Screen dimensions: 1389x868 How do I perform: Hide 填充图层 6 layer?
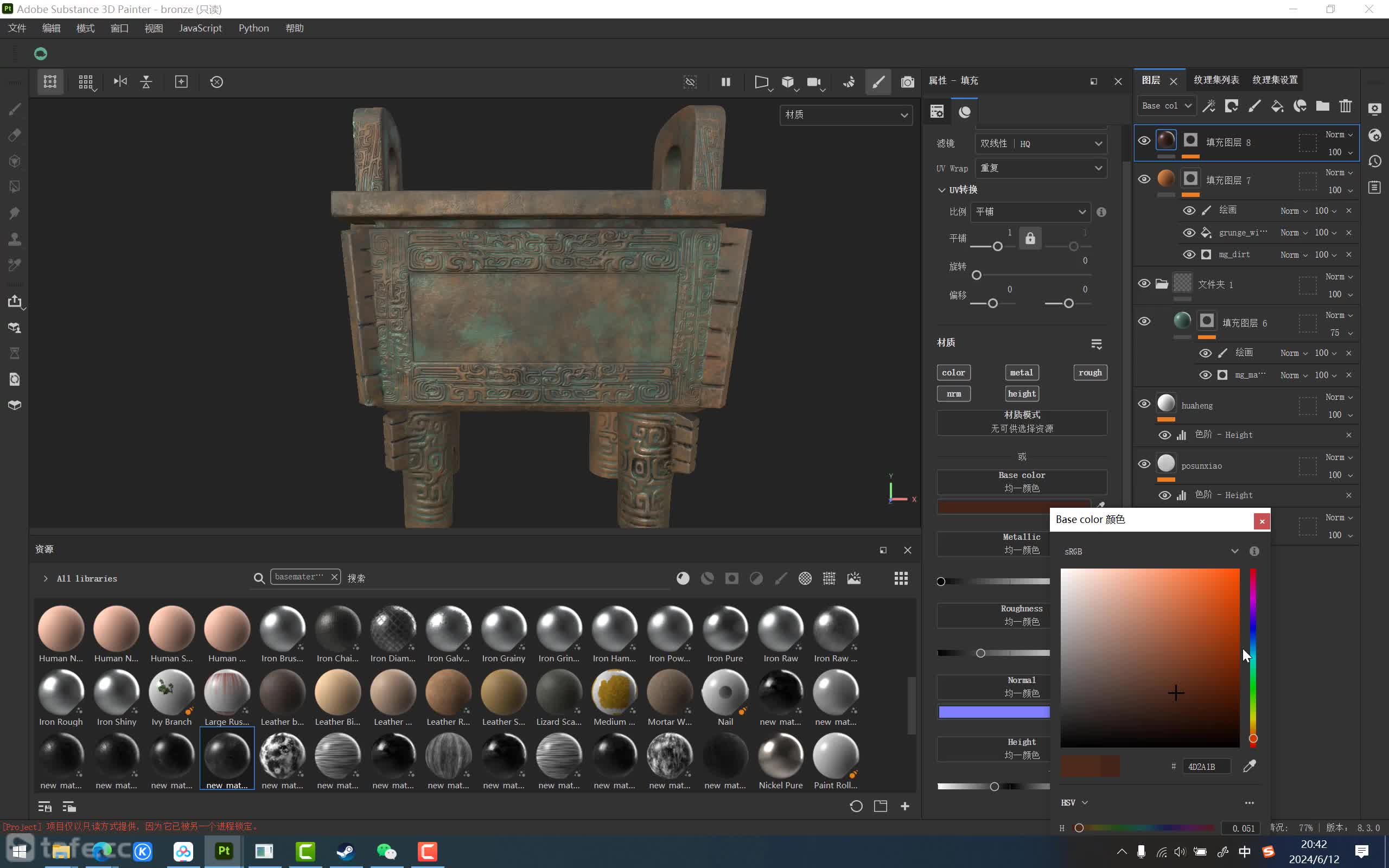(1144, 322)
